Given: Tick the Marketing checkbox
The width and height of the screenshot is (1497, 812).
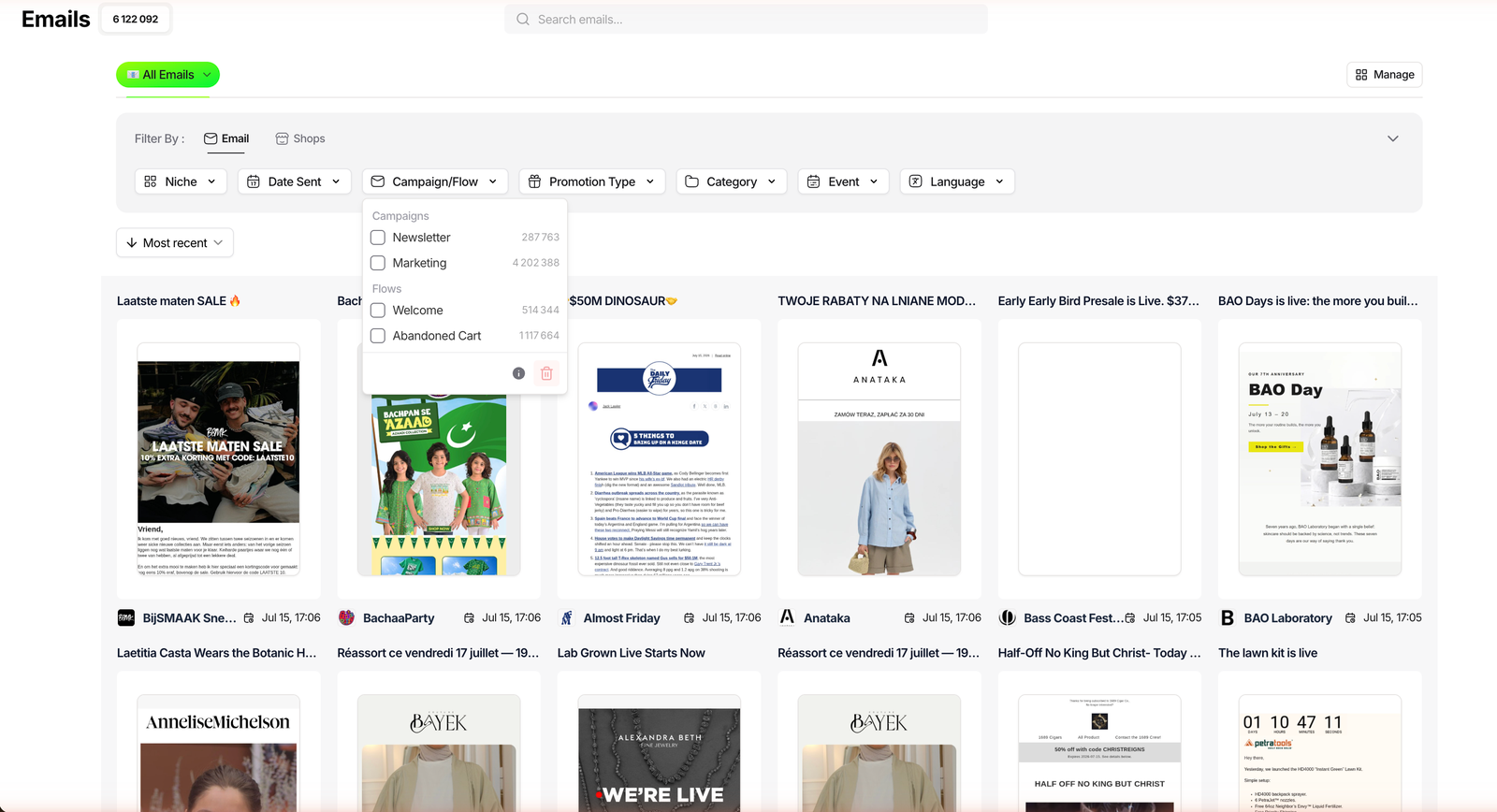Looking at the screenshot, I should (378, 263).
